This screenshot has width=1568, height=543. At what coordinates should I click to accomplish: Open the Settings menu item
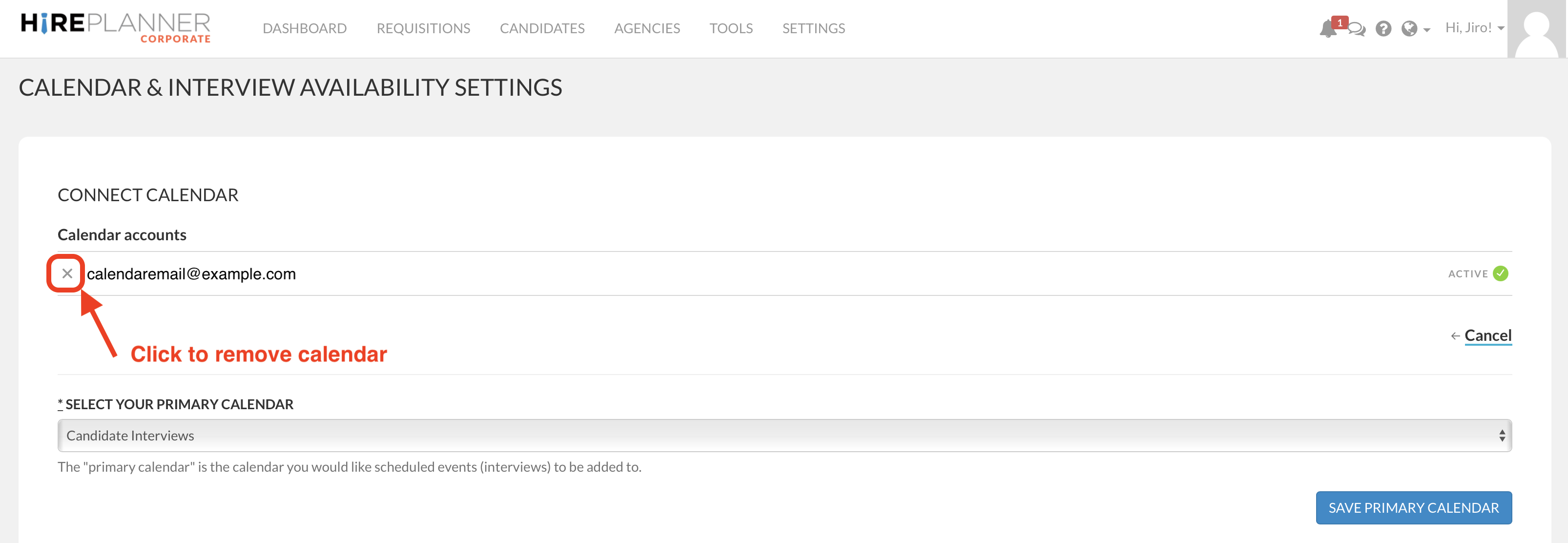click(x=813, y=29)
